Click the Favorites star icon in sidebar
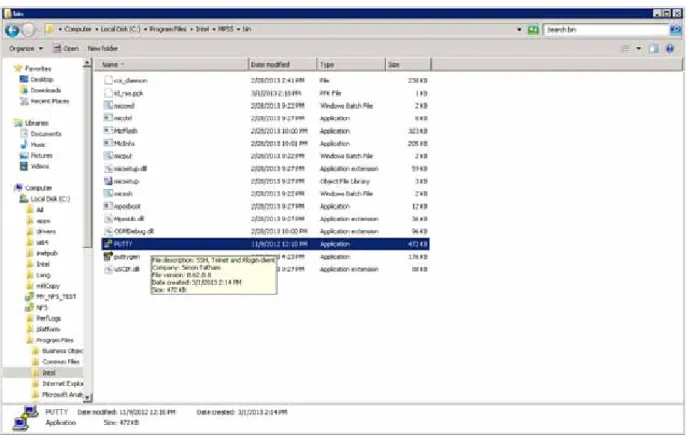 point(18,69)
